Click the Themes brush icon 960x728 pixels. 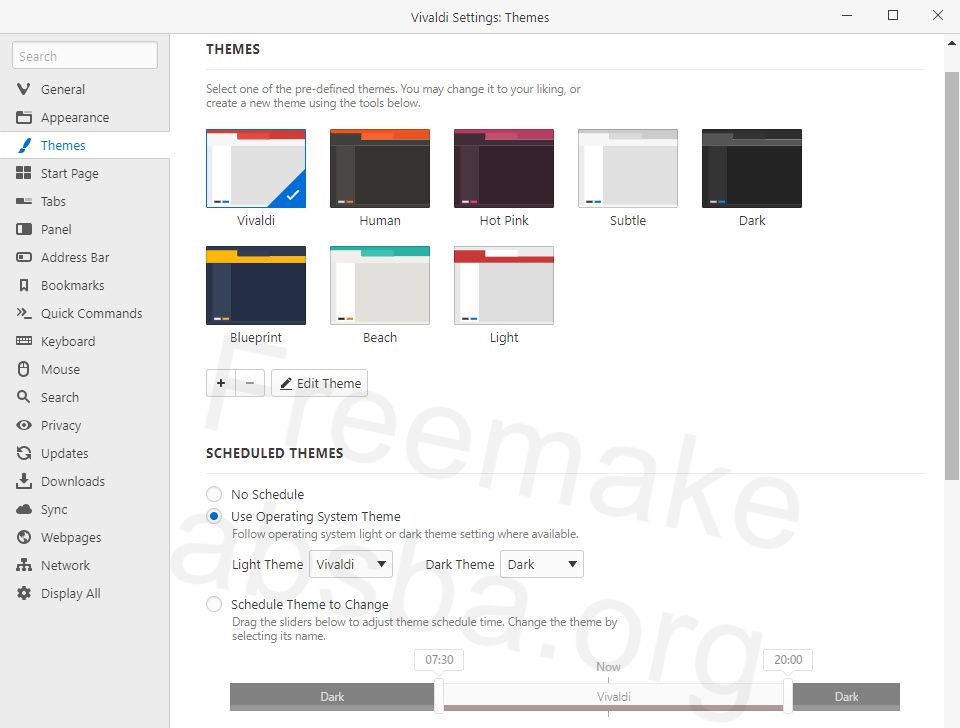point(24,145)
